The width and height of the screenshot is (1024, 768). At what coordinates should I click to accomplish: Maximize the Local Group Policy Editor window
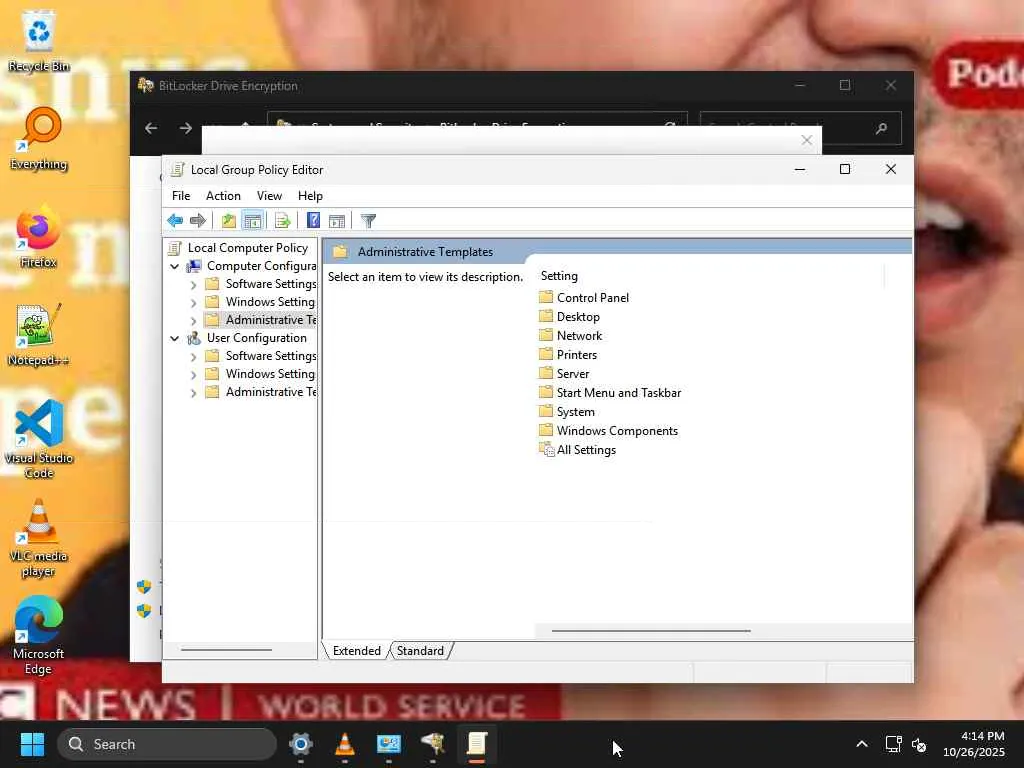tap(844, 169)
